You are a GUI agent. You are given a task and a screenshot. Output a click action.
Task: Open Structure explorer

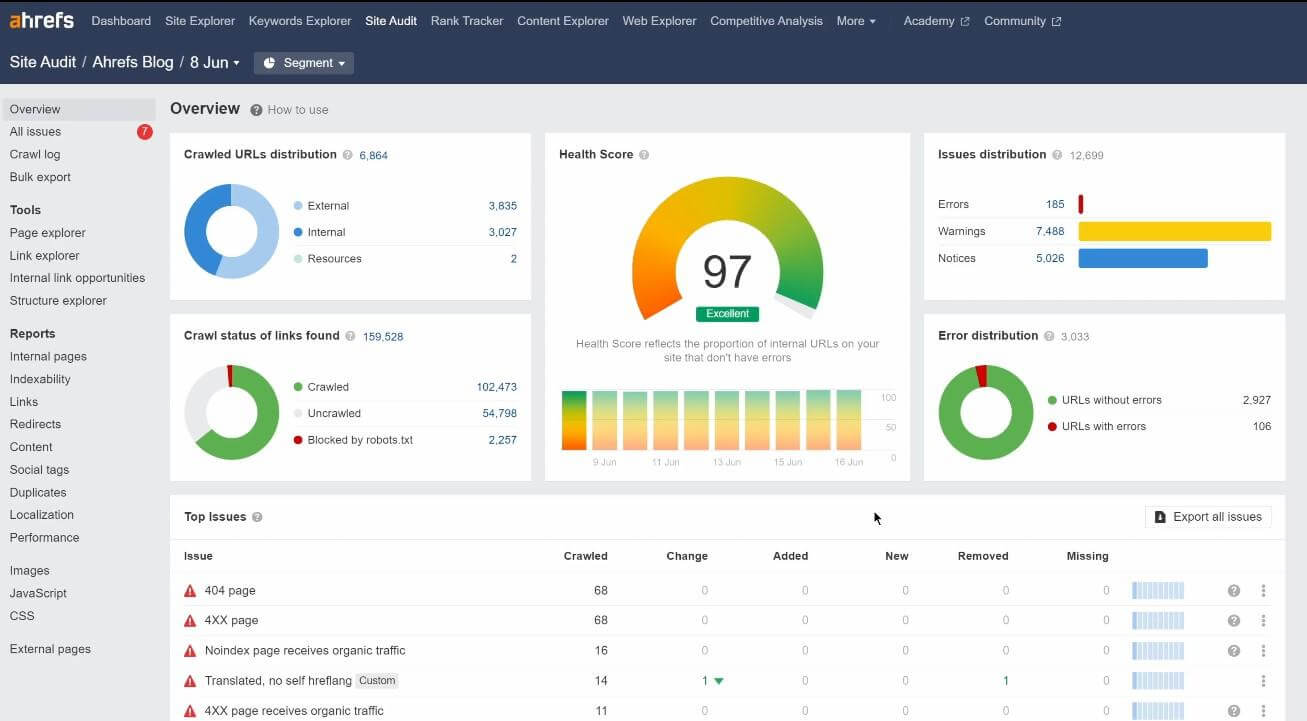point(58,301)
